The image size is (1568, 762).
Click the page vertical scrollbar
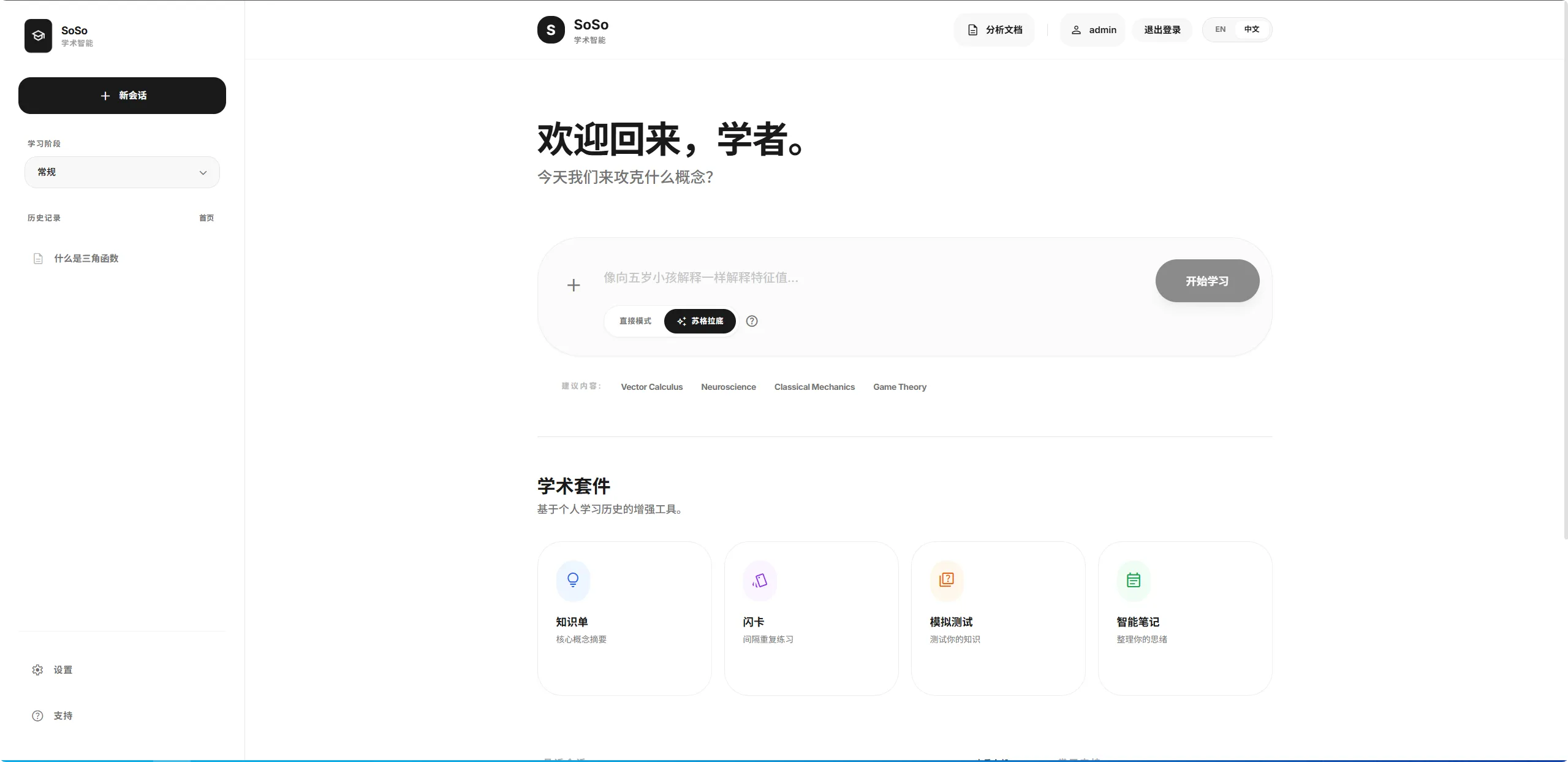point(1566,270)
